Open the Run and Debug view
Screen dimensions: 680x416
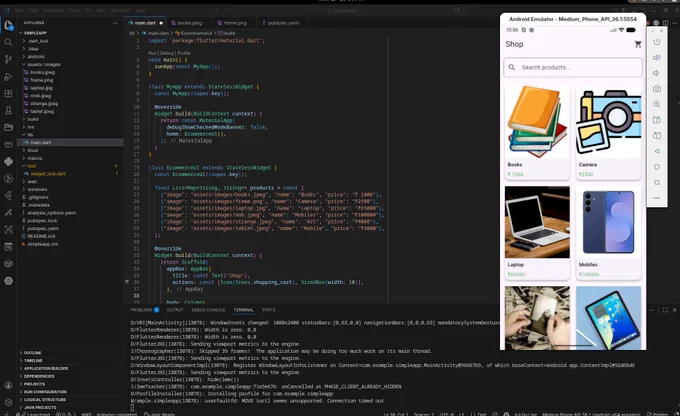pyautogui.click(x=8, y=77)
